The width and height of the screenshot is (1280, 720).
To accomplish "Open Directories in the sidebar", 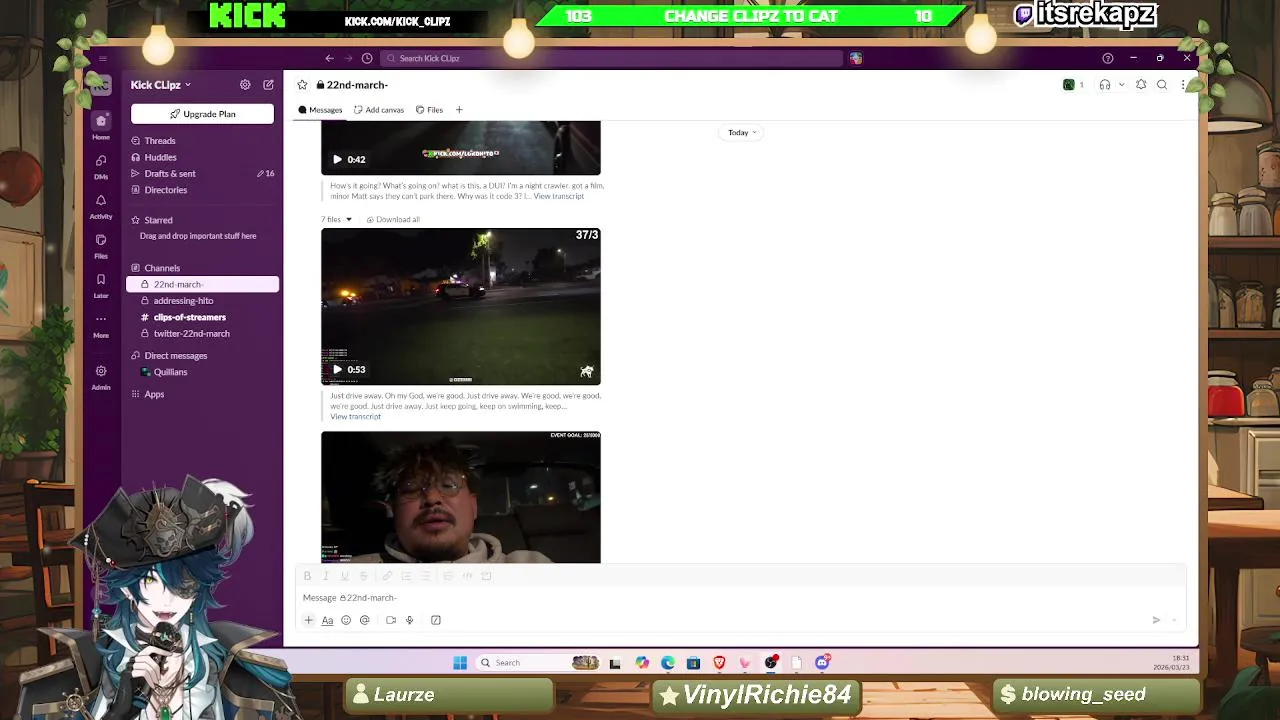I will (165, 190).
